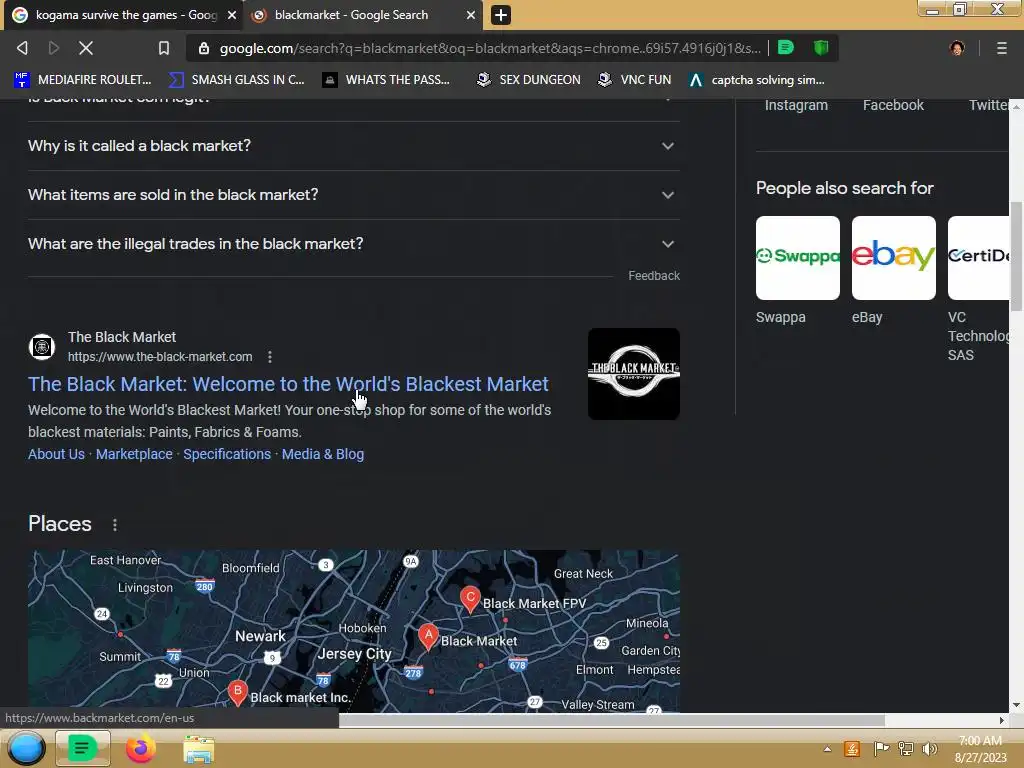Open the Media & Blog sitelink

point(323,454)
